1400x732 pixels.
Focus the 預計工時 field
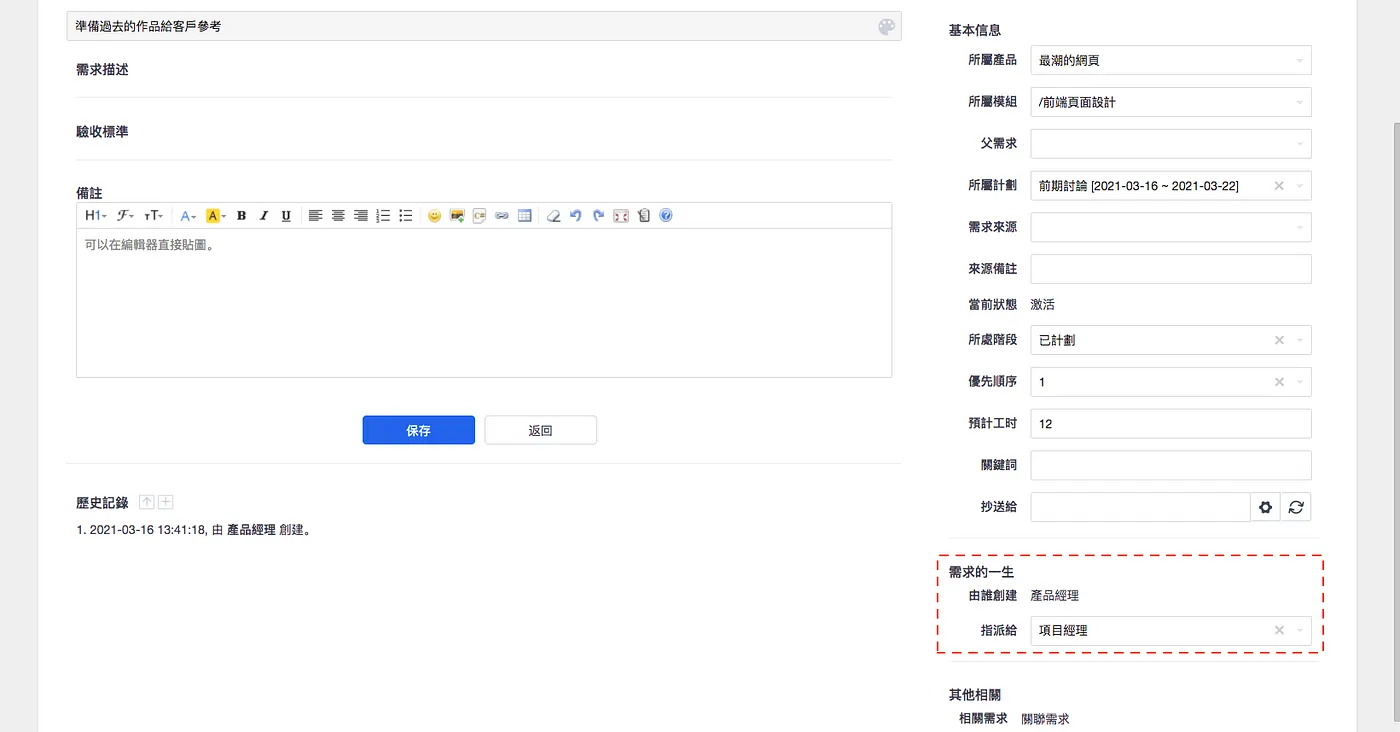1170,424
